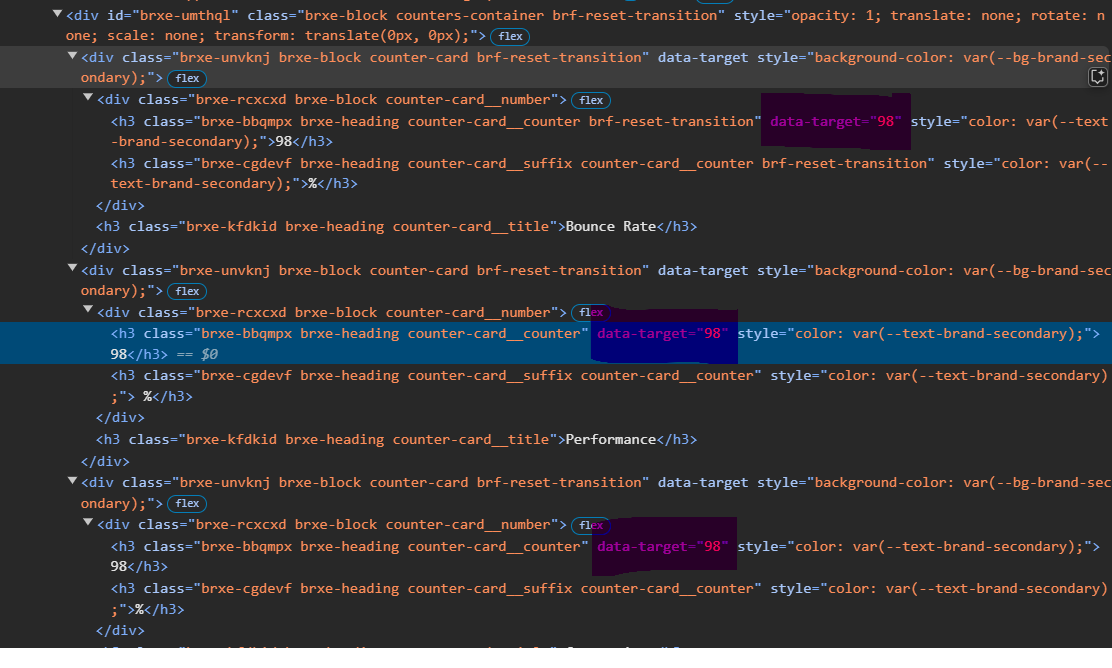Collapse the first counter-card__number div
1112x668 pixels.
(87, 98)
